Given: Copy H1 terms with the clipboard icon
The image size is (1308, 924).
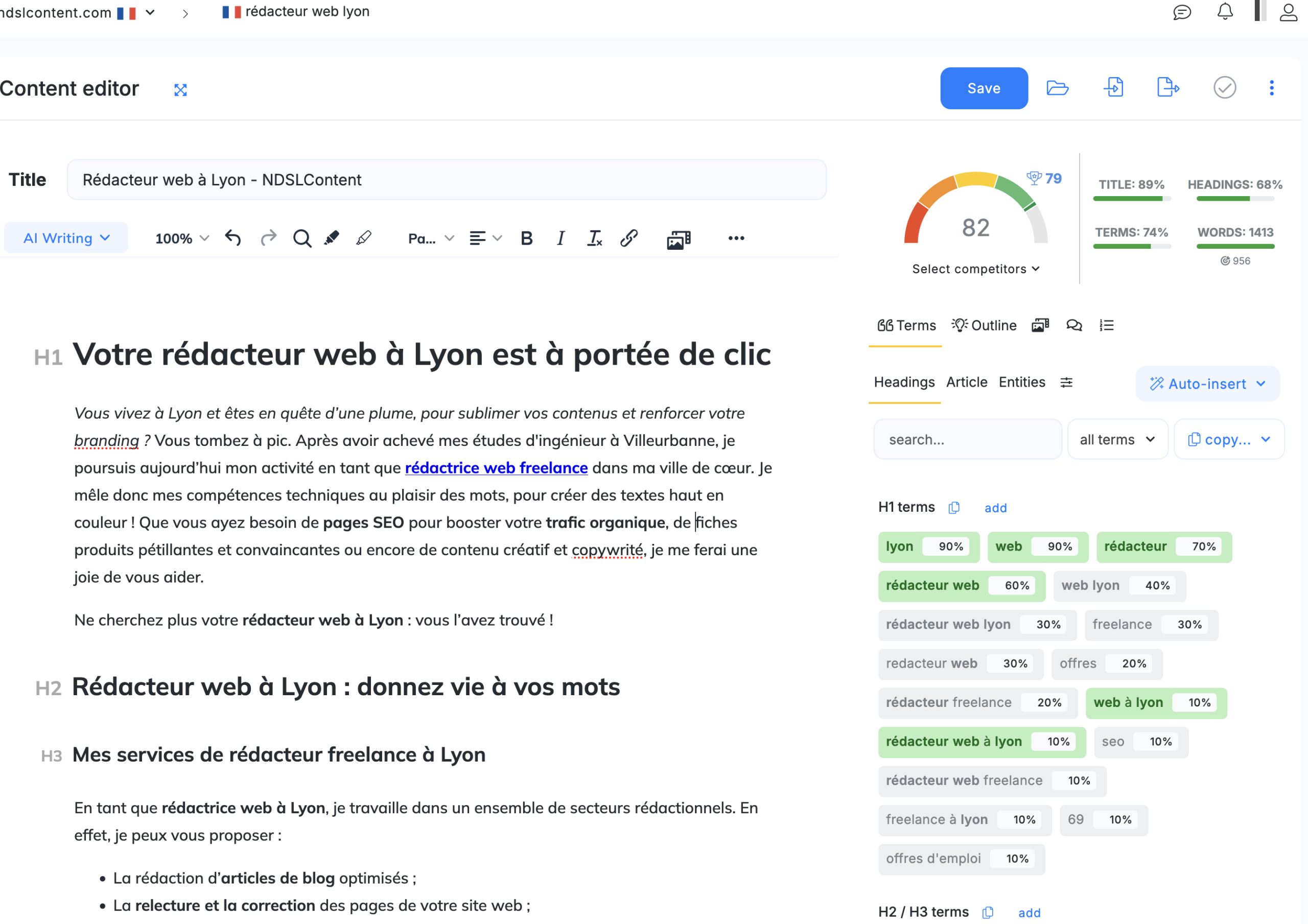Looking at the screenshot, I should (x=953, y=508).
